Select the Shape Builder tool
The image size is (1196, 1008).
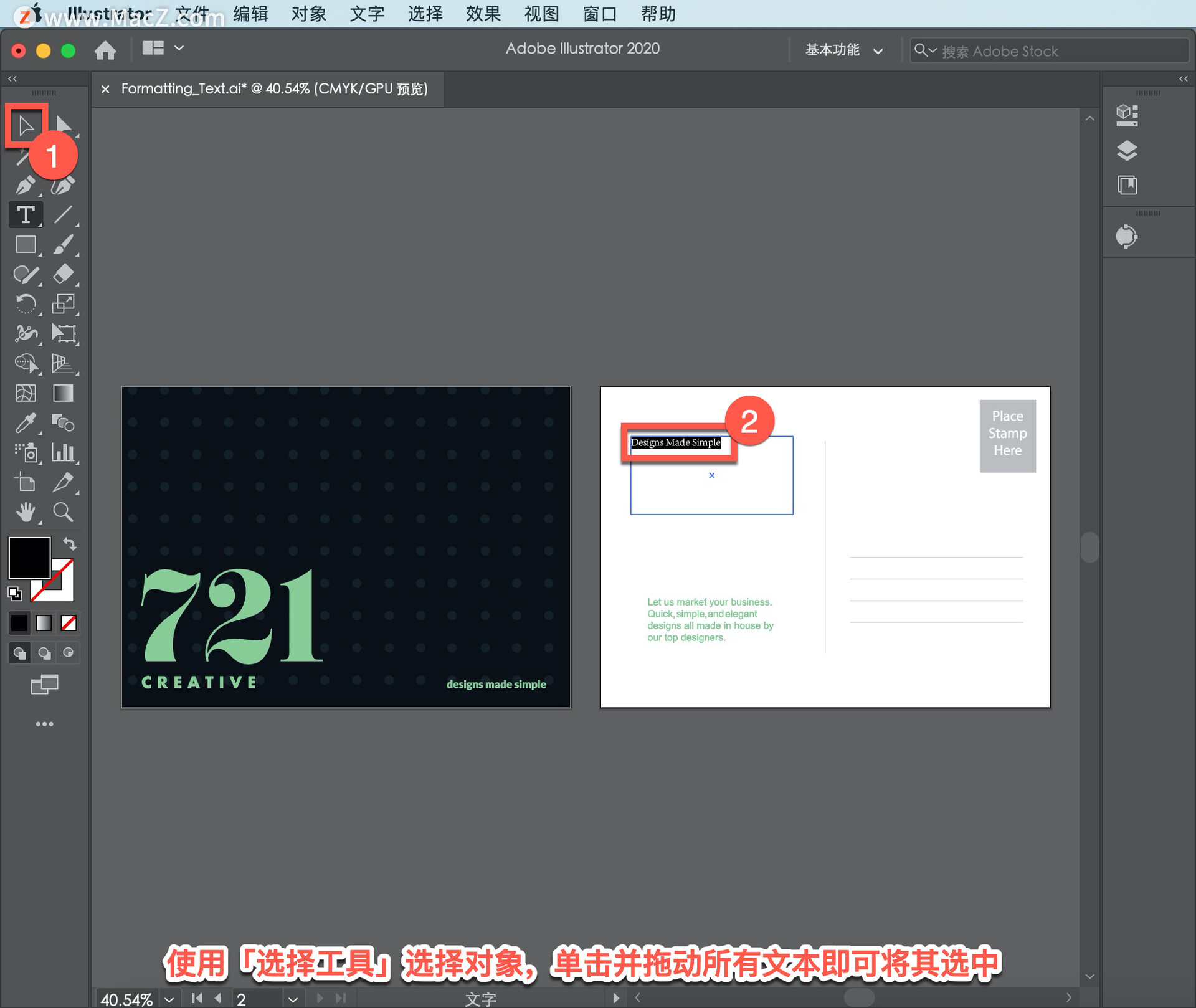click(26, 363)
